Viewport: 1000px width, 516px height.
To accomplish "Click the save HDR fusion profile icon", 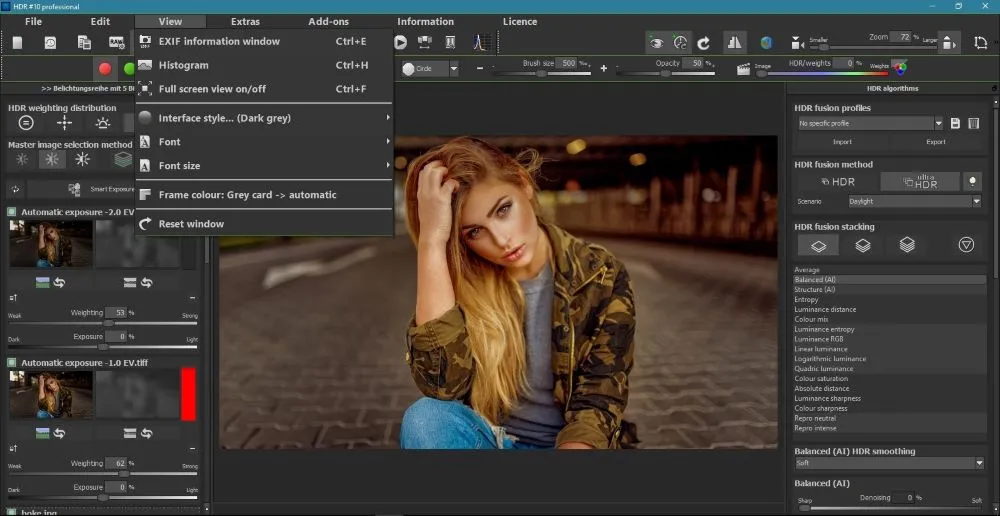I will click(955, 123).
